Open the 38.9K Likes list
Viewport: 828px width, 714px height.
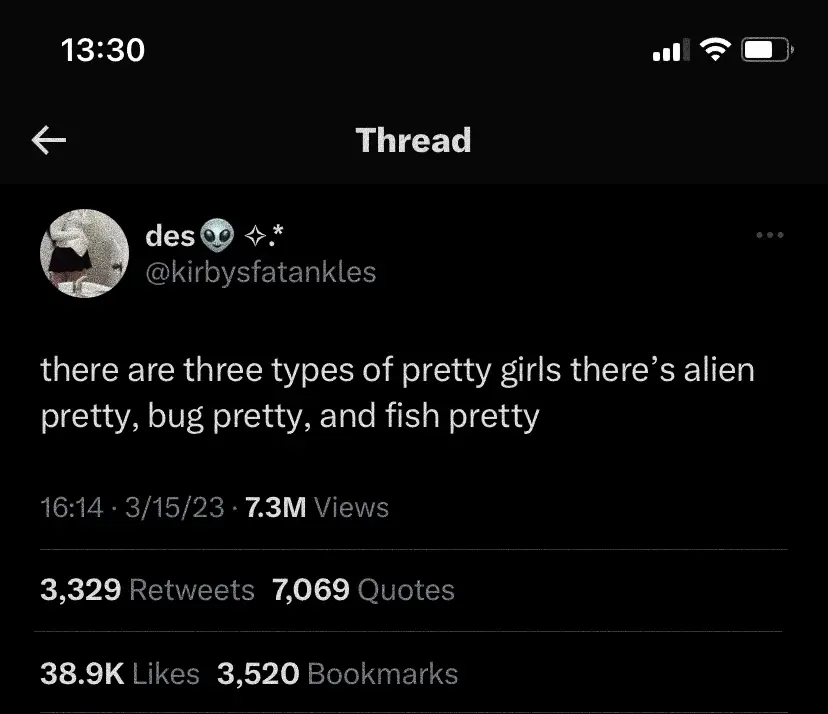pos(119,673)
